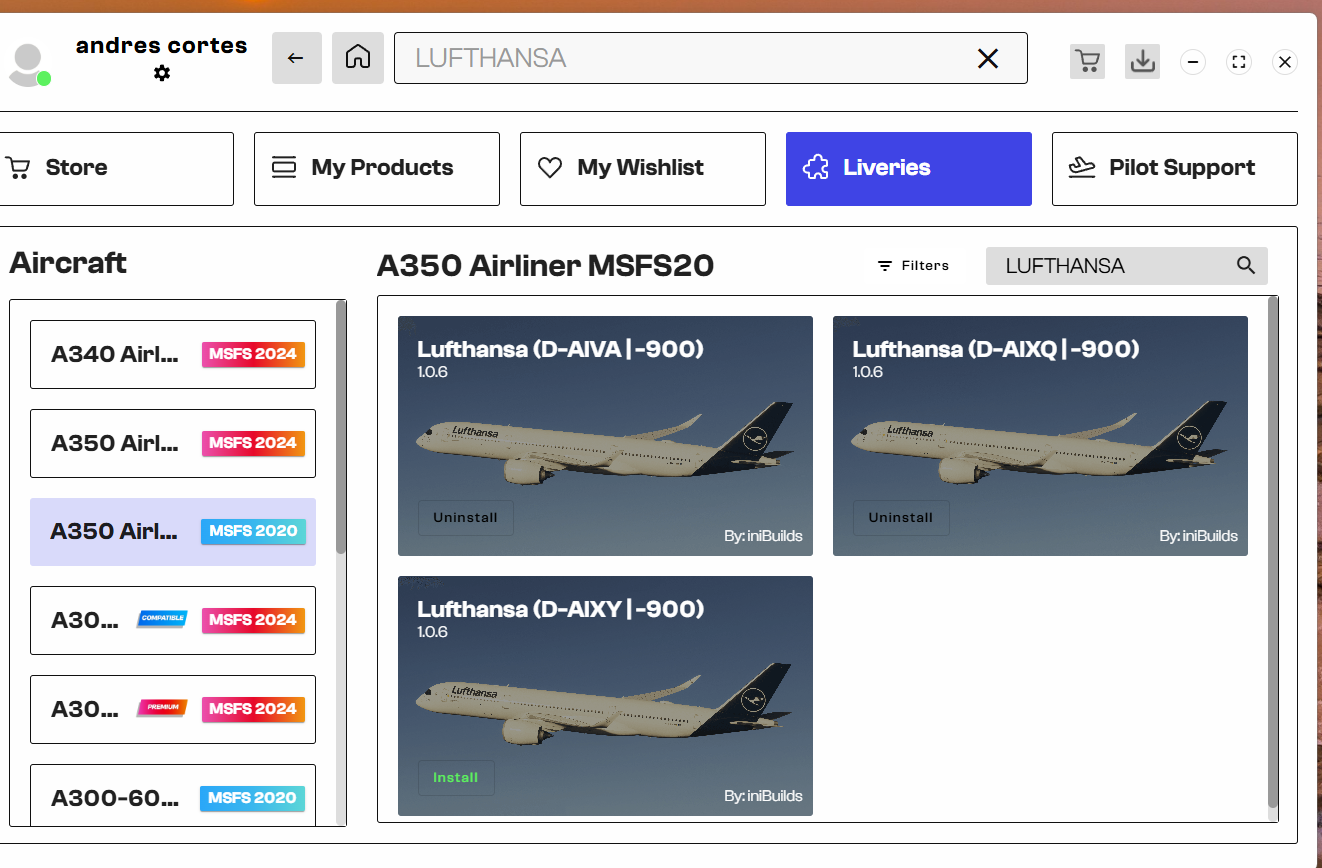The height and width of the screenshot is (868, 1322).
Task: Select A300-600 MSFS 2020 aircraft entry
Action: [x=173, y=797]
